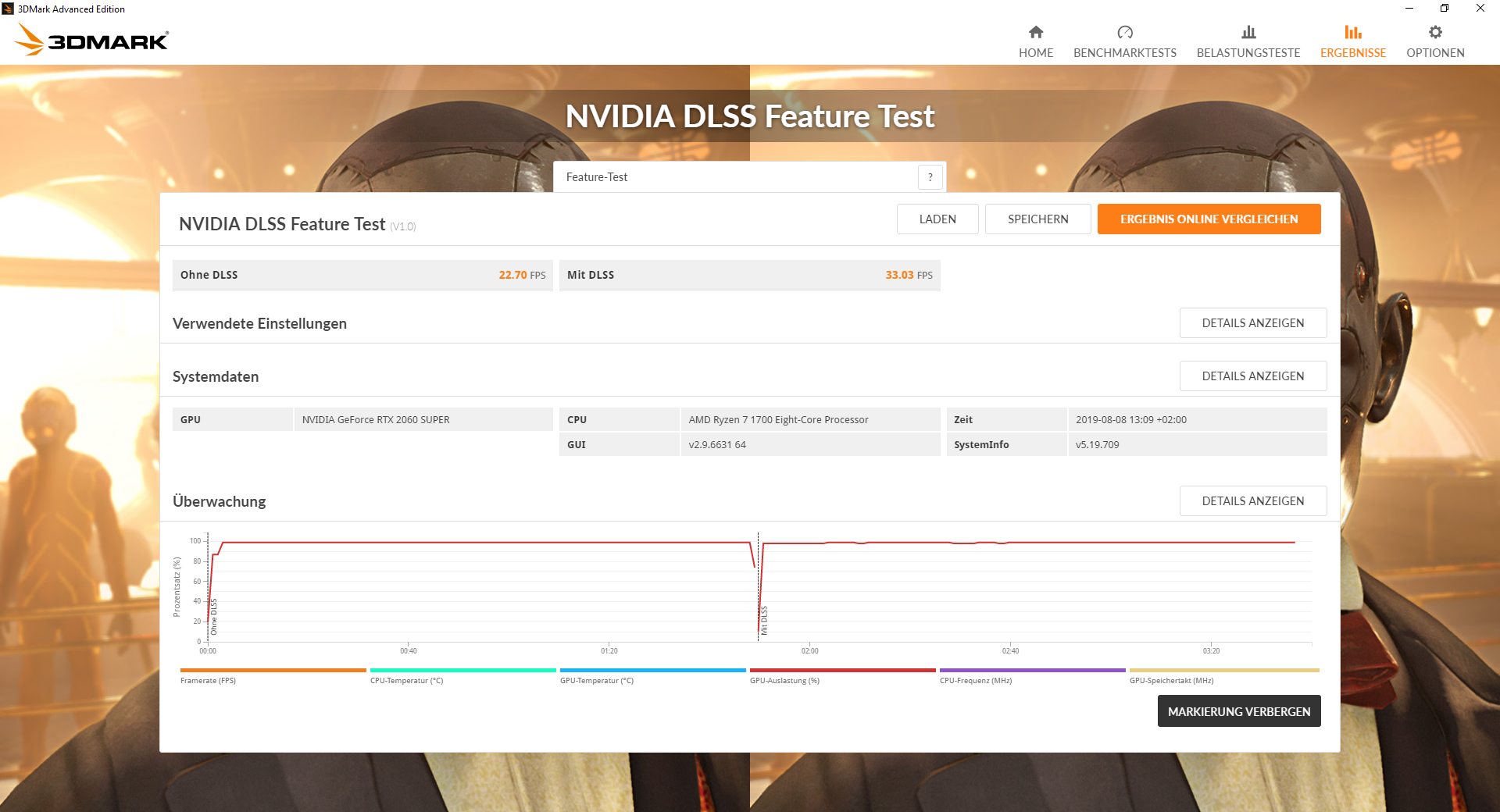Click the Belastungsteste bar chart icon

point(1248,32)
